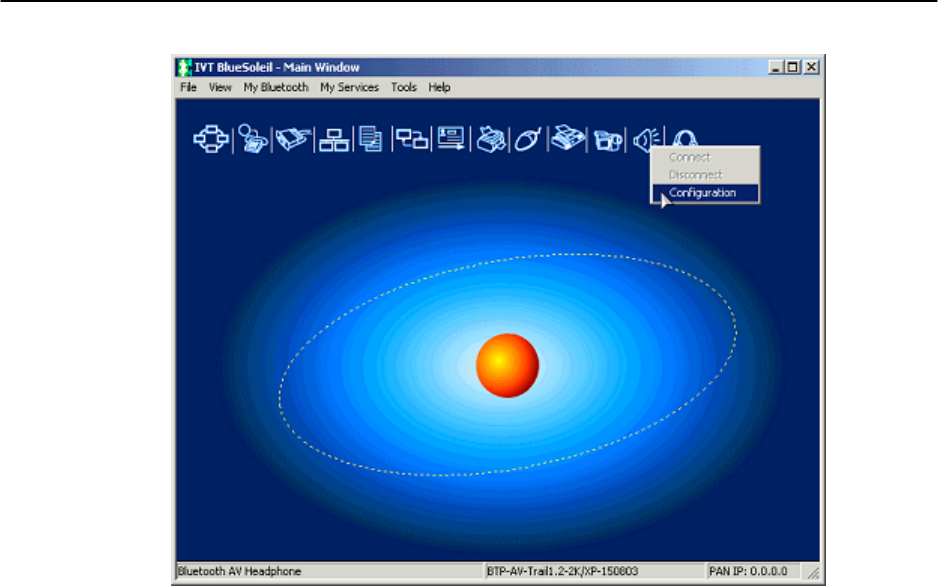Viewport: 938px width, 586px height.
Task: Select the headphone service icon
Action: [685, 138]
